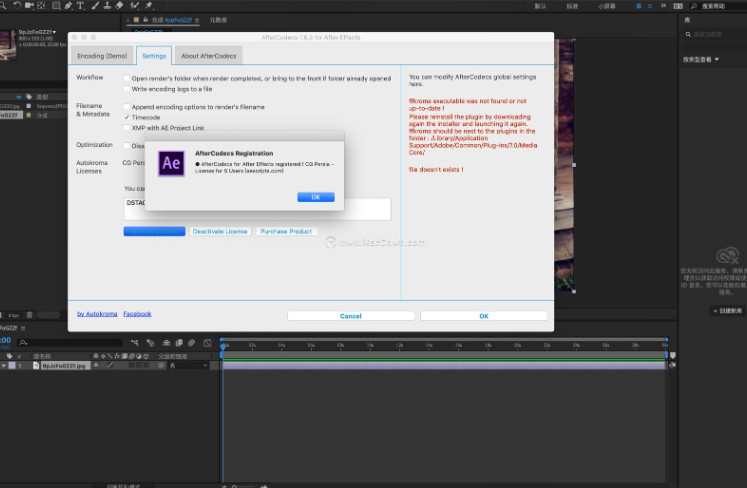The width and height of the screenshot is (747, 488).
Task: Toggle quality switch for 9pJzFoGZZf.jpg layer
Action: tap(110, 366)
